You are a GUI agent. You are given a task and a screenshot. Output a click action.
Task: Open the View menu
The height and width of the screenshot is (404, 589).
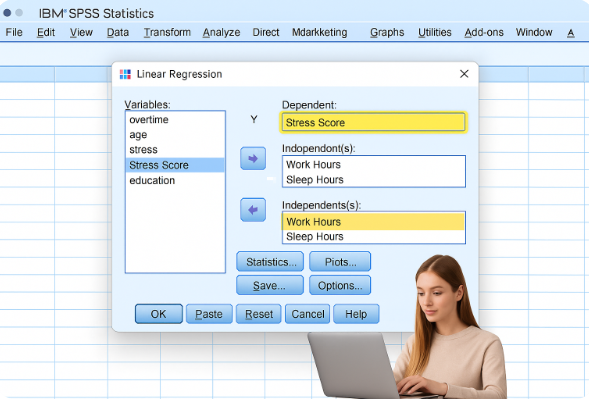(x=81, y=32)
